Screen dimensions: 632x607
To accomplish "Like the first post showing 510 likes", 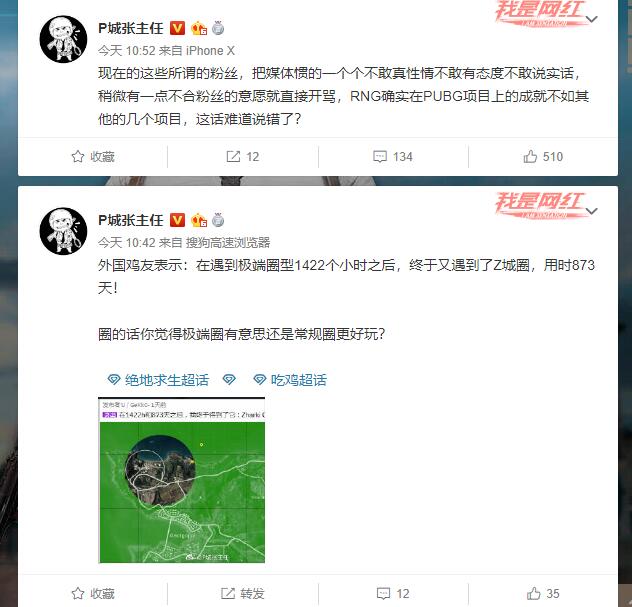I will (543, 156).
